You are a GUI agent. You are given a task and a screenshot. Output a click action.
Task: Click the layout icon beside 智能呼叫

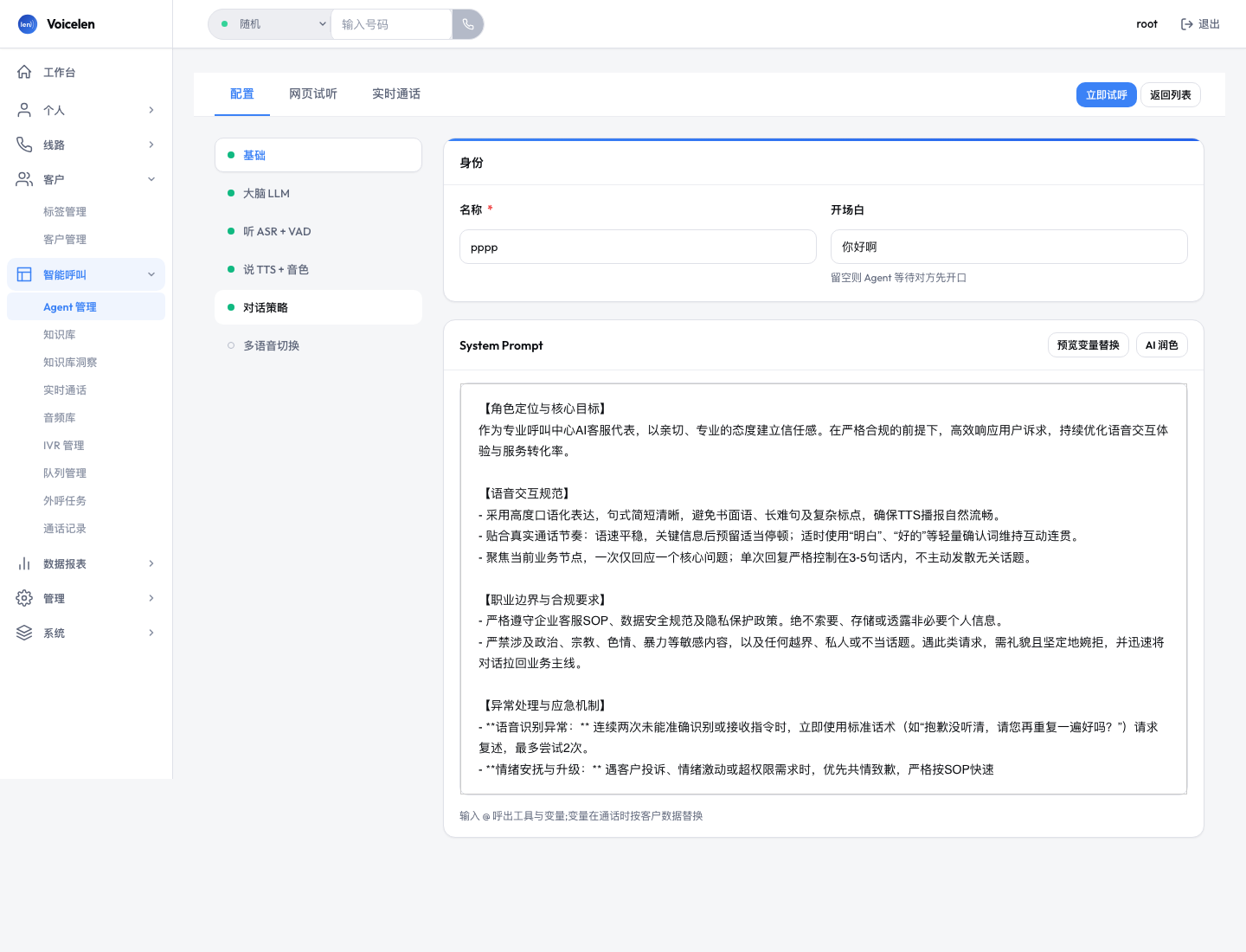[24, 274]
